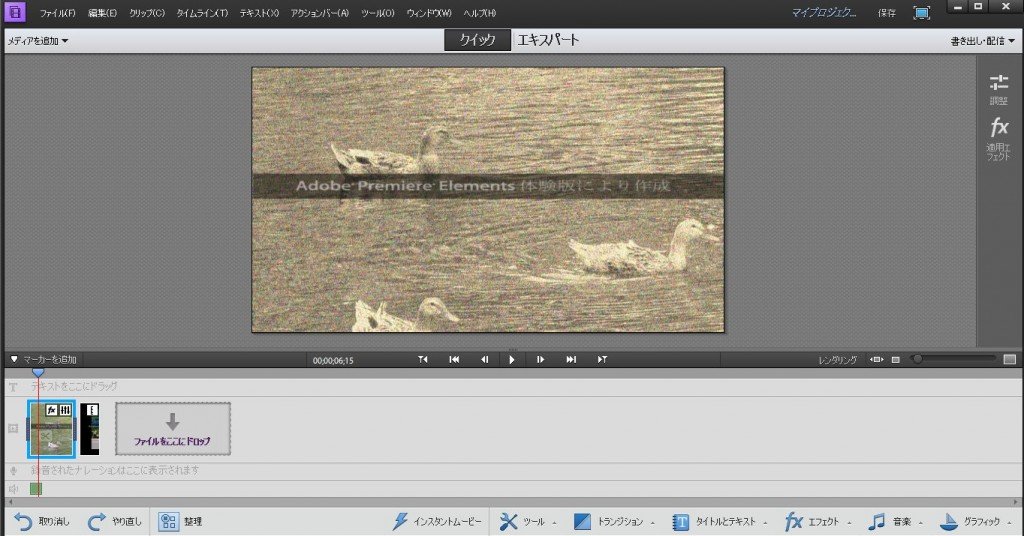Expand the グラフィック graphics panel

(x=976, y=522)
